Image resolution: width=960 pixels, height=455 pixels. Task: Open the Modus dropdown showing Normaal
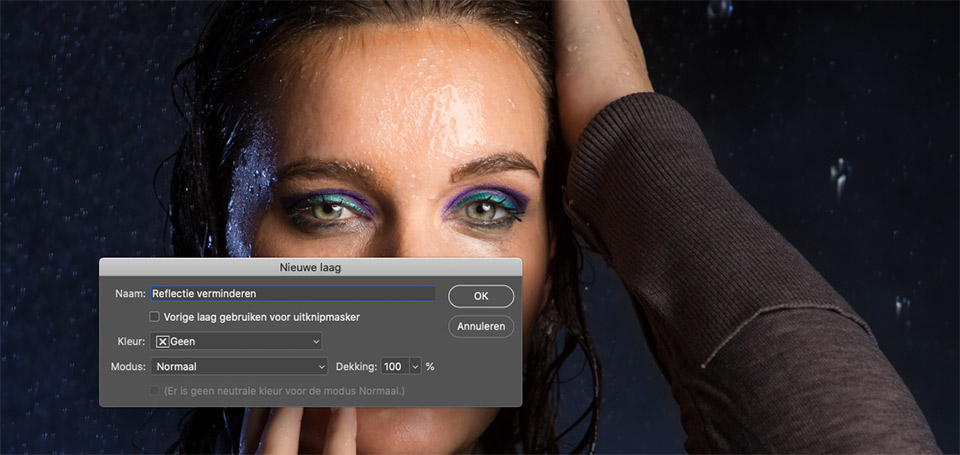click(x=239, y=367)
